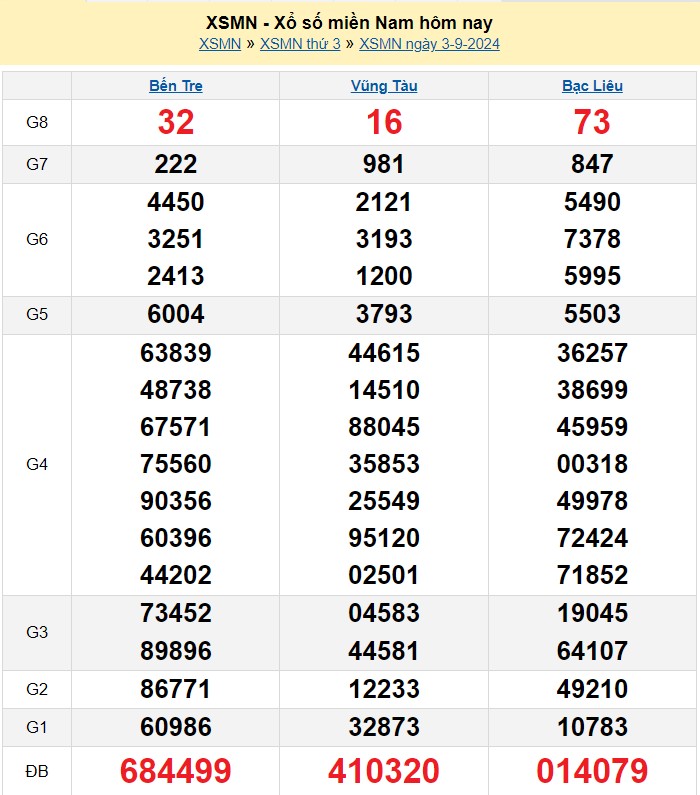Viewport: 700px width, 795px height.
Task: Click the G4 row label
Action: point(37,464)
